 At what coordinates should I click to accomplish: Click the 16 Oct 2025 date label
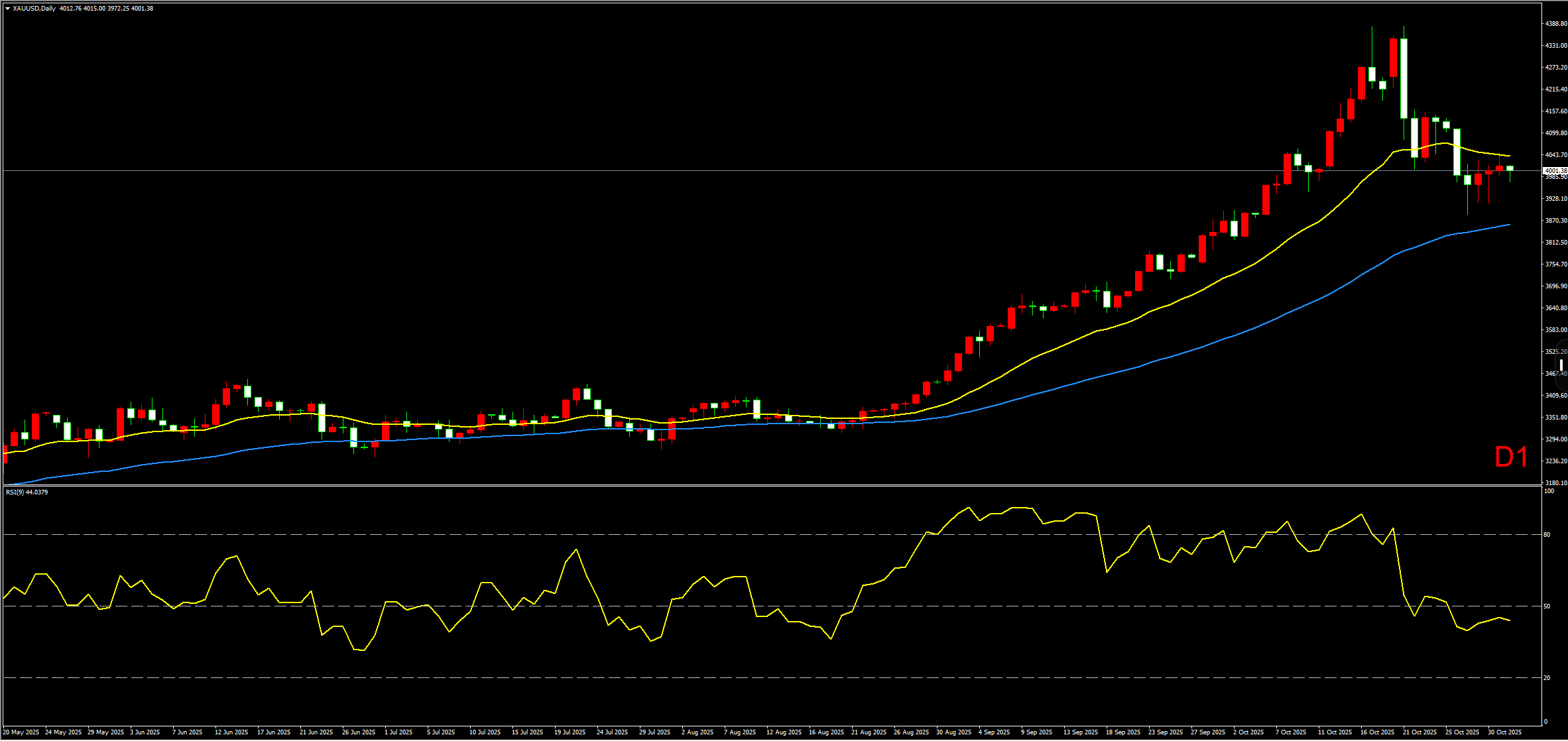(x=1377, y=732)
